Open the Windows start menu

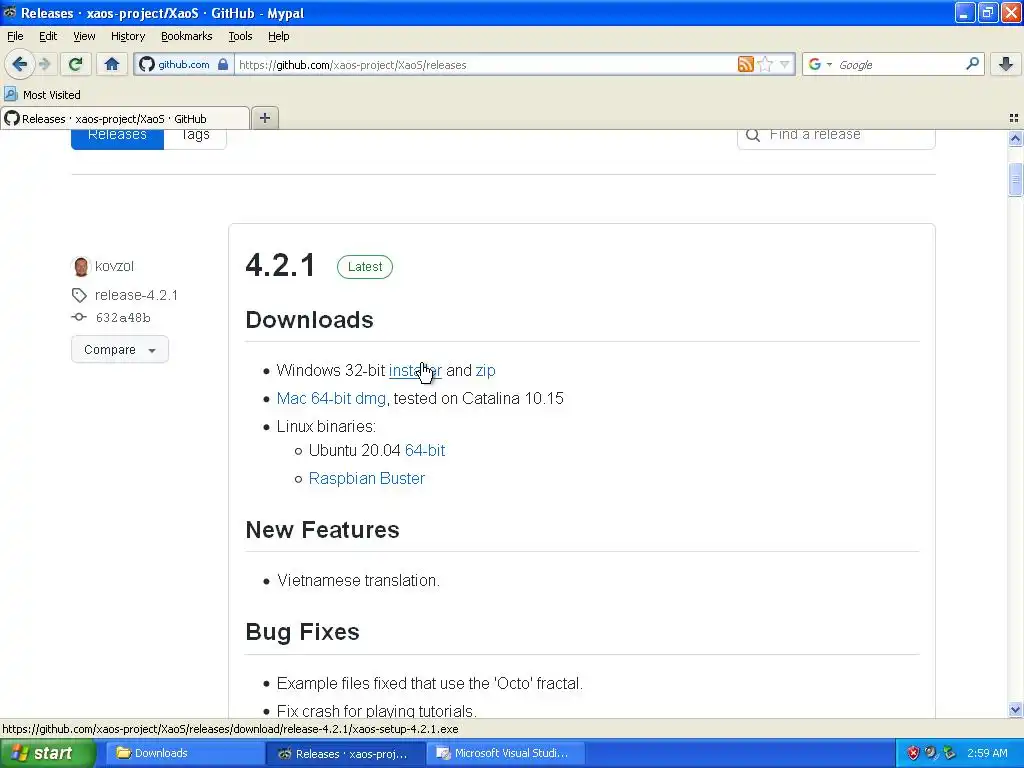46,753
